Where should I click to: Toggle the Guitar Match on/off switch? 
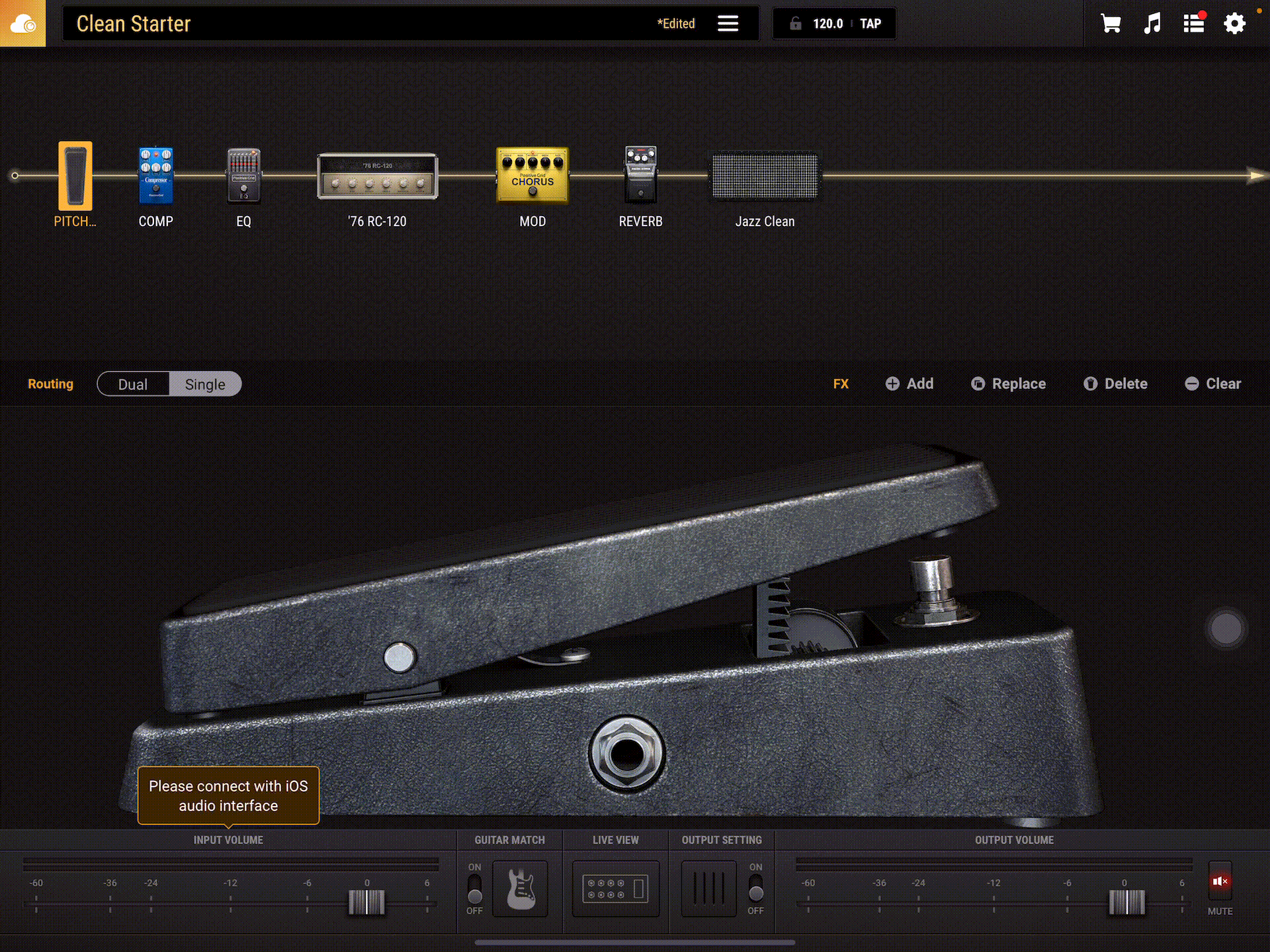474,889
